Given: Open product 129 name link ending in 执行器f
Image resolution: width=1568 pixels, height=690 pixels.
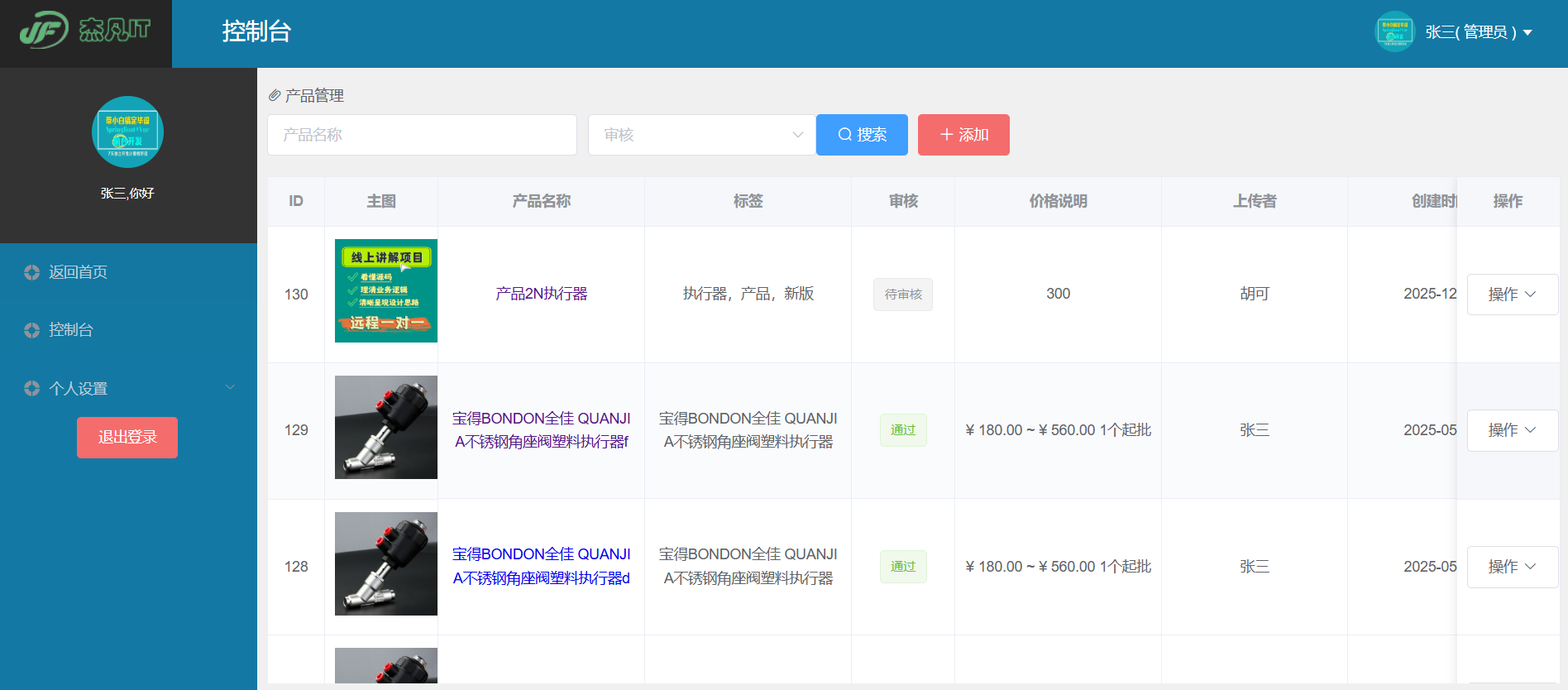Looking at the screenshot, I should click(542, 430).
